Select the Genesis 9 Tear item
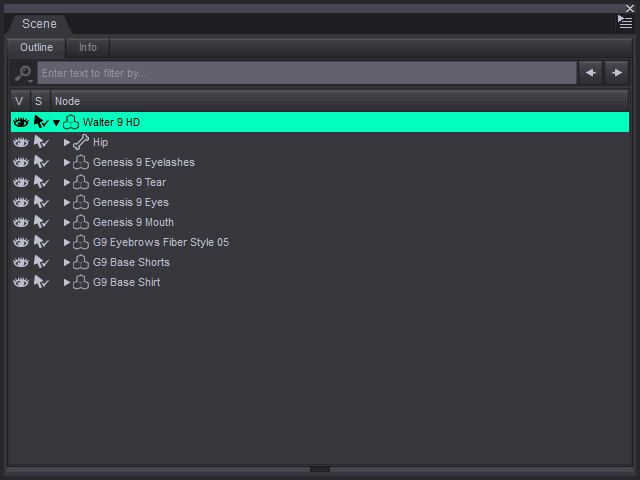 [129, 182]
